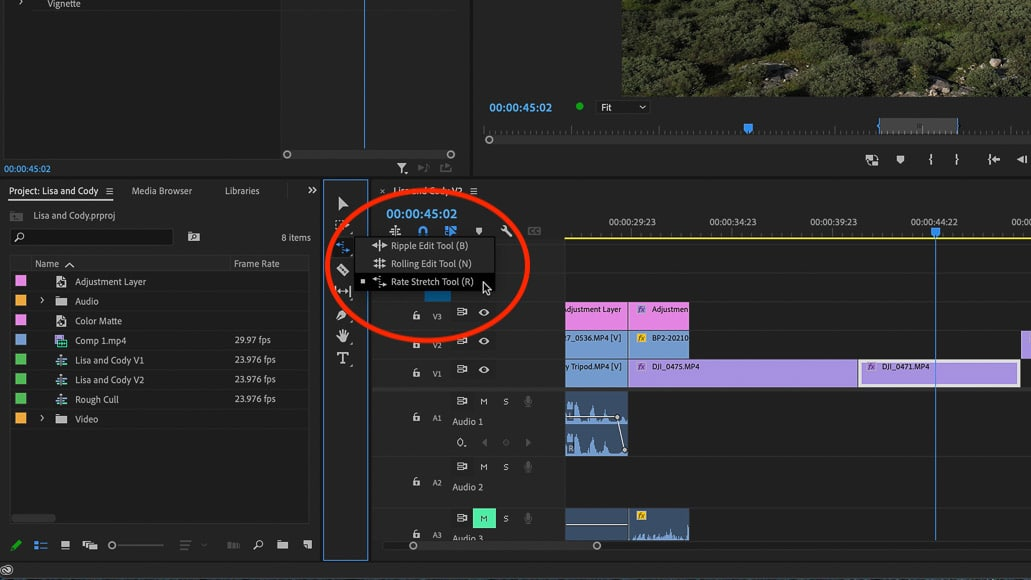Click the Project panel search field

click(92, 237)
